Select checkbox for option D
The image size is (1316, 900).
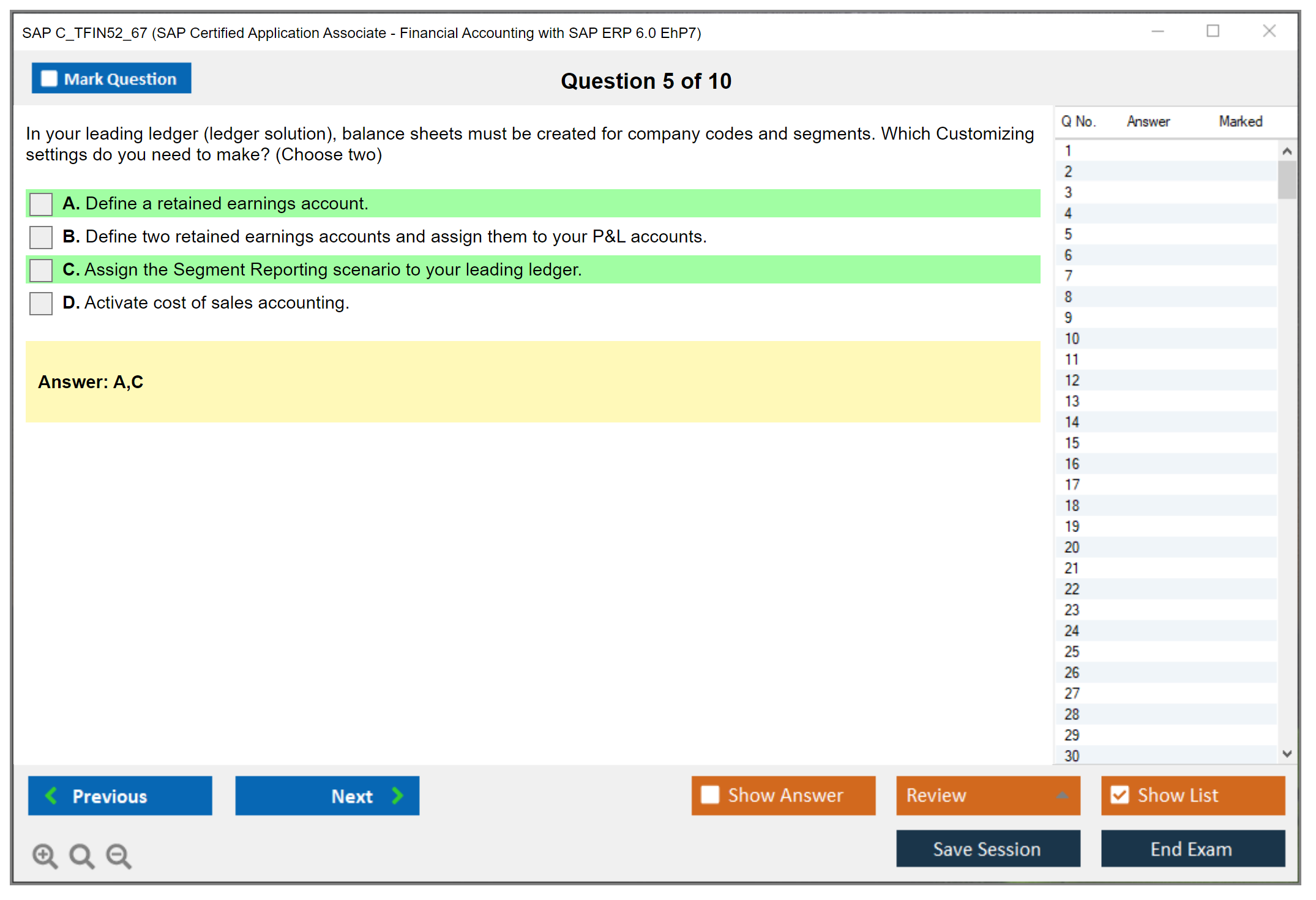pyautogui.click(x=41, y=303)
